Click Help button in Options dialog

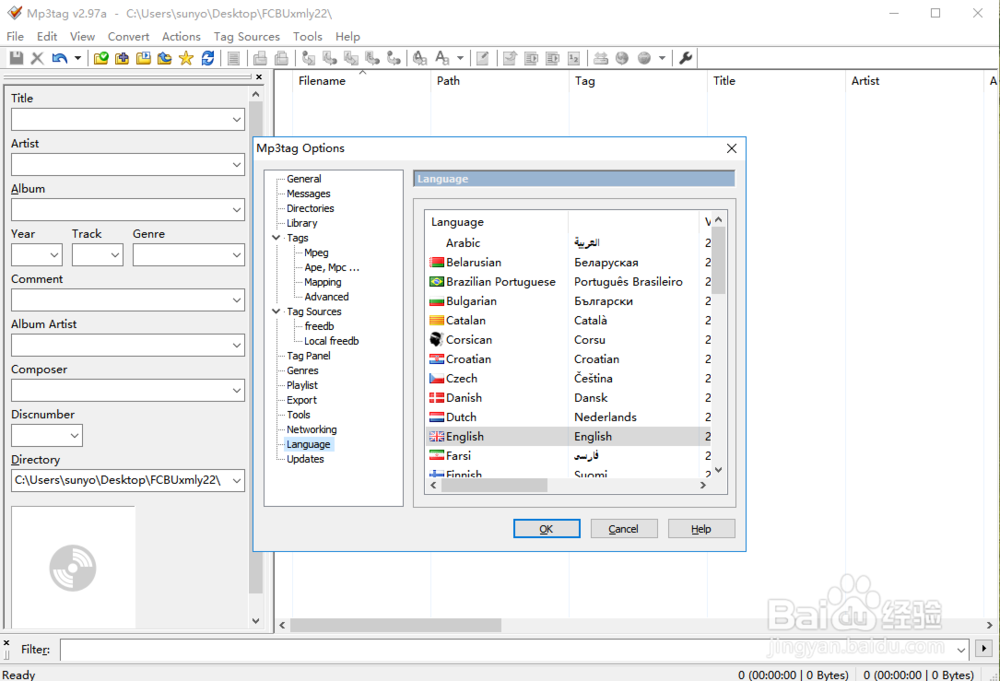[701, 529]
